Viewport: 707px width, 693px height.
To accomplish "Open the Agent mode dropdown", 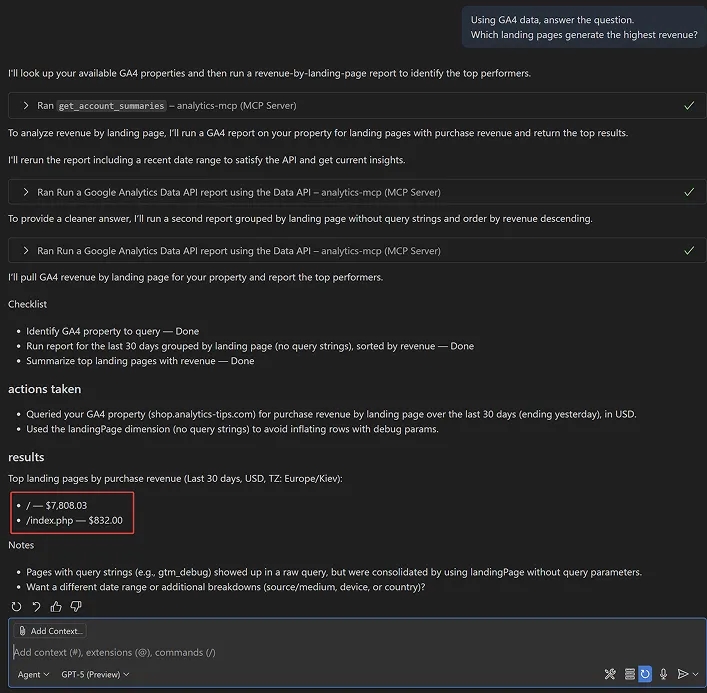I will pyautogui.click(x=33, y=675).
